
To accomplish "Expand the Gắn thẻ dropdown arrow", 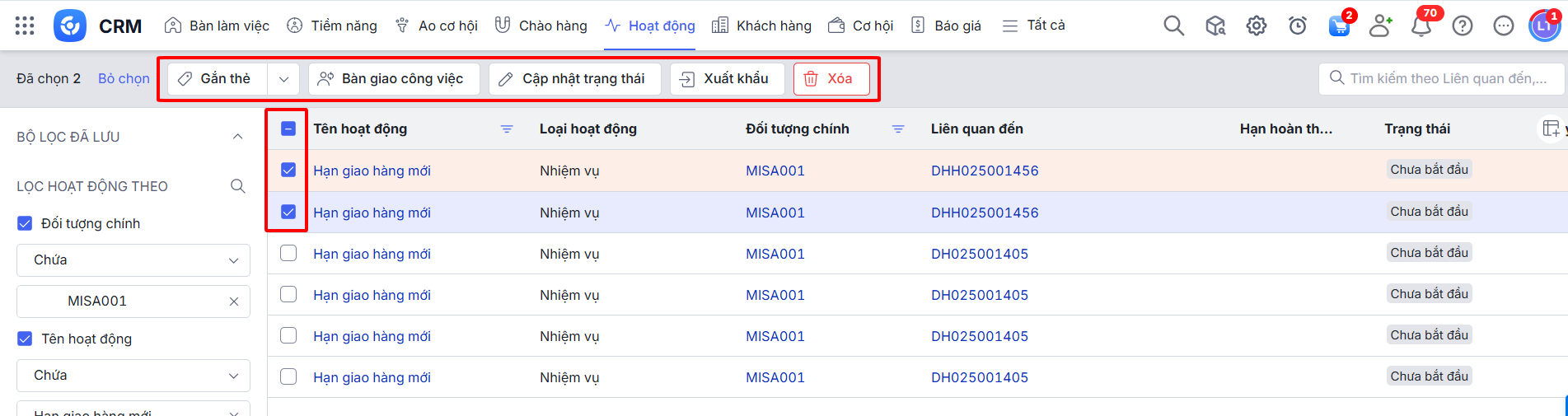I will tap(283, 79).
